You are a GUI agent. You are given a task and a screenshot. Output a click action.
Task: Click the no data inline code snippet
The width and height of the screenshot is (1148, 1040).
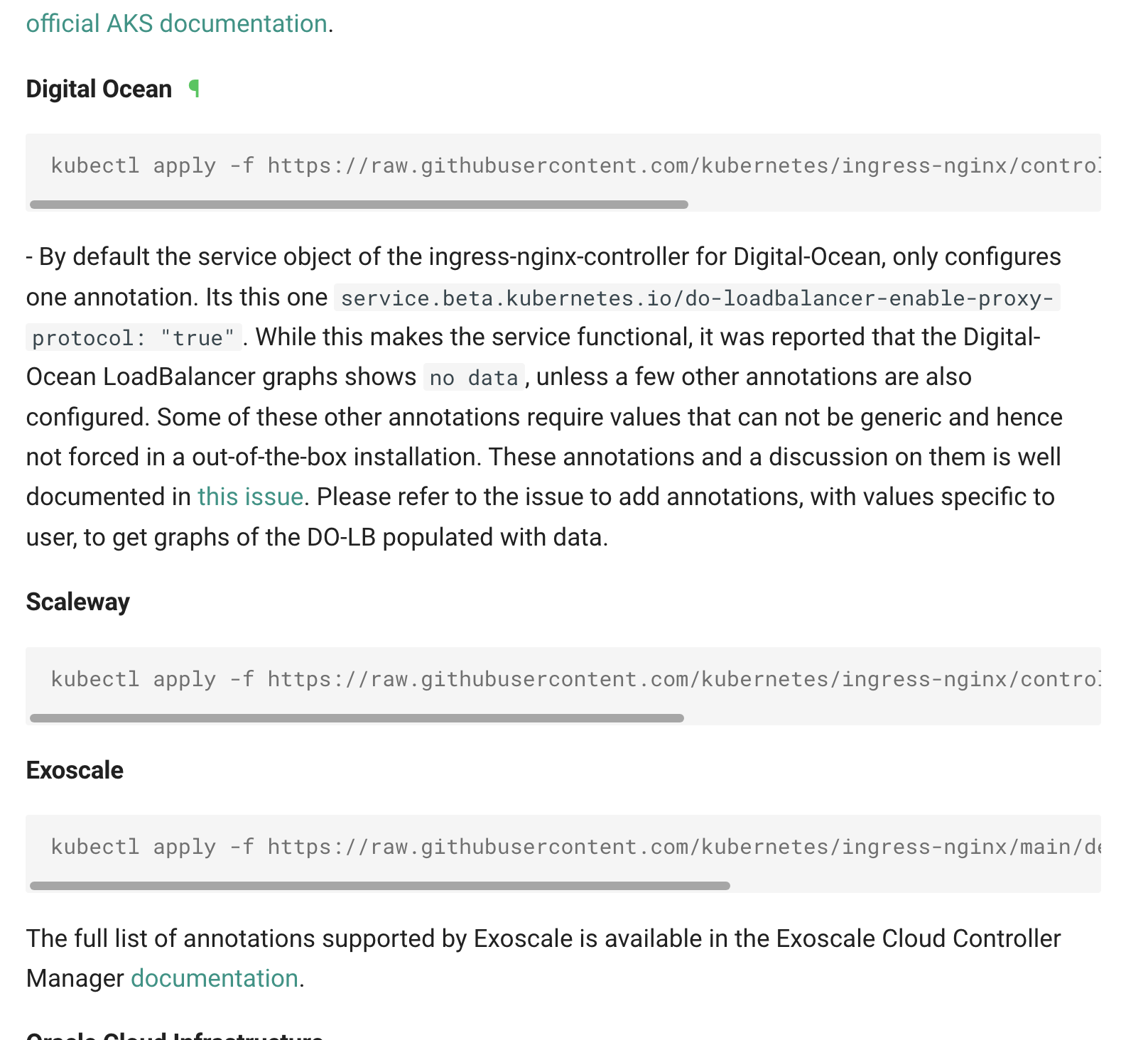472,377
